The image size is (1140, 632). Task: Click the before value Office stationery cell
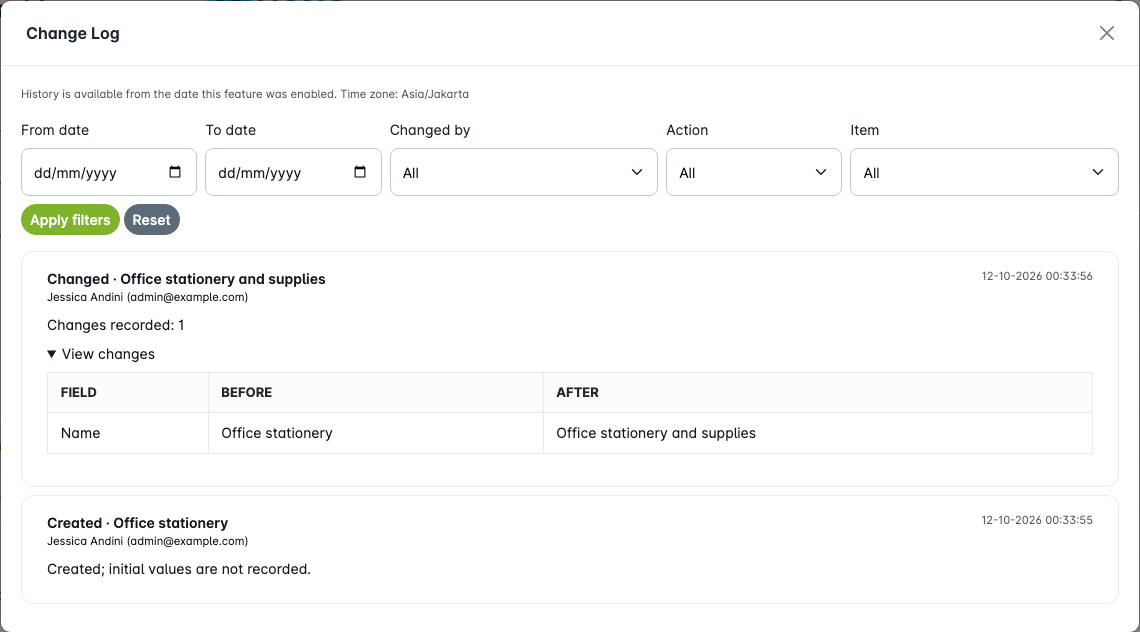coord(376,433)
